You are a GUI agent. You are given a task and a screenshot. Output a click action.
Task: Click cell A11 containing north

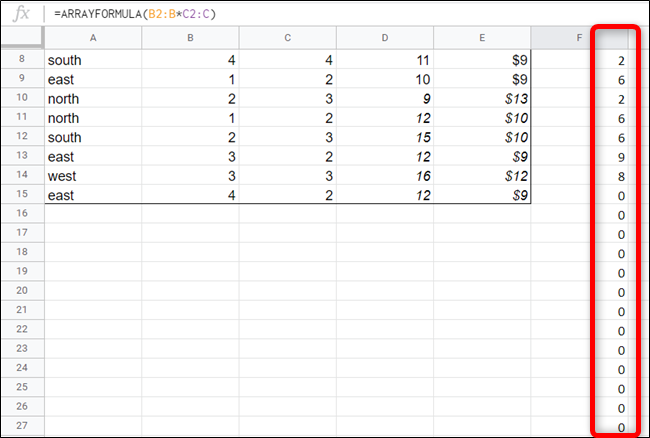[93, 117]
